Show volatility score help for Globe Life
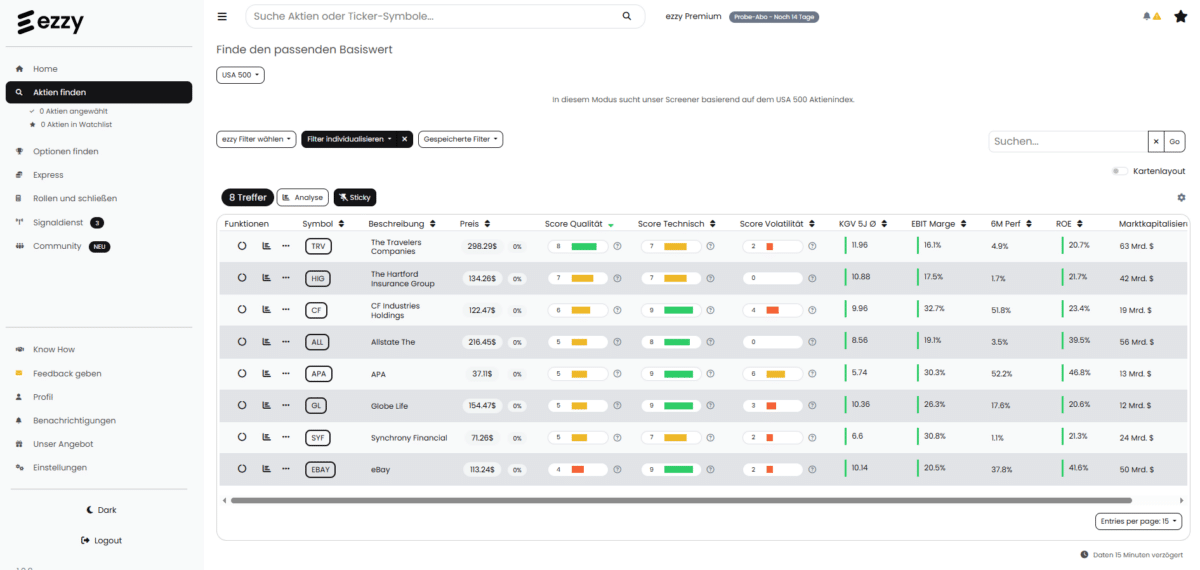1200x570 pixels. (812, 405)
